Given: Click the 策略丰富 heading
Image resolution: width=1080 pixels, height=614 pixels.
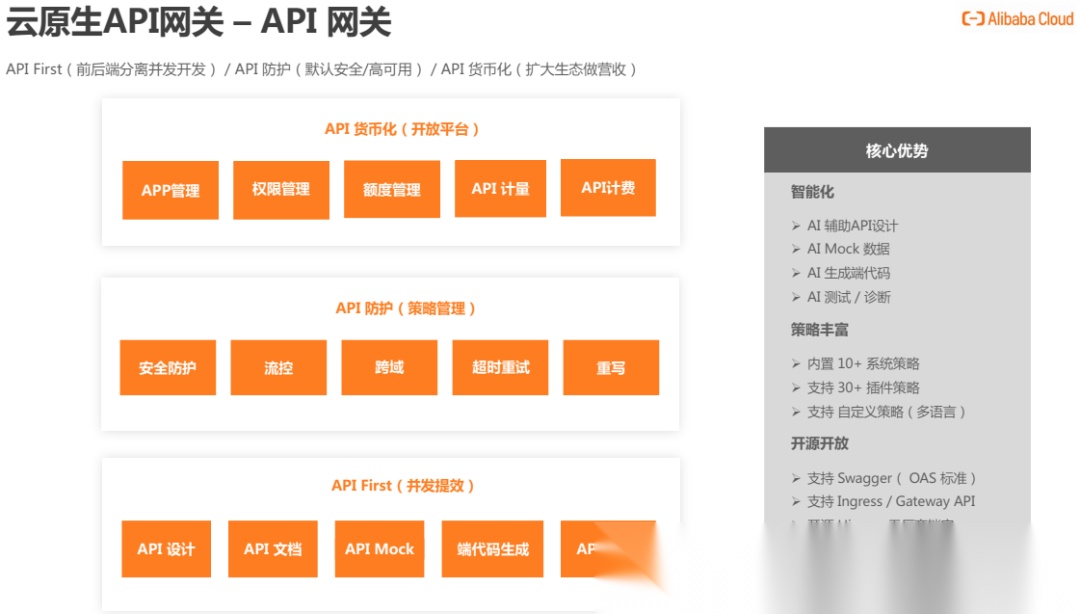Looking at the screenshot, I should [819, 330].
